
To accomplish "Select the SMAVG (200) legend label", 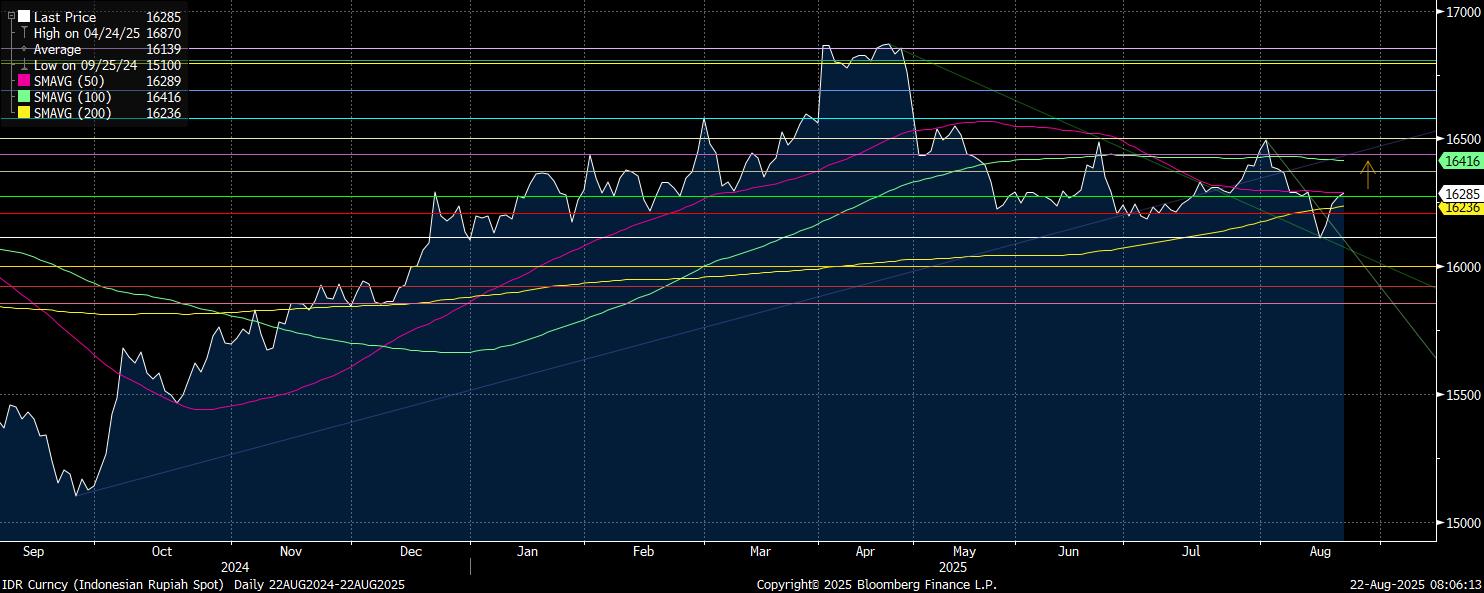I will point(73,113).
